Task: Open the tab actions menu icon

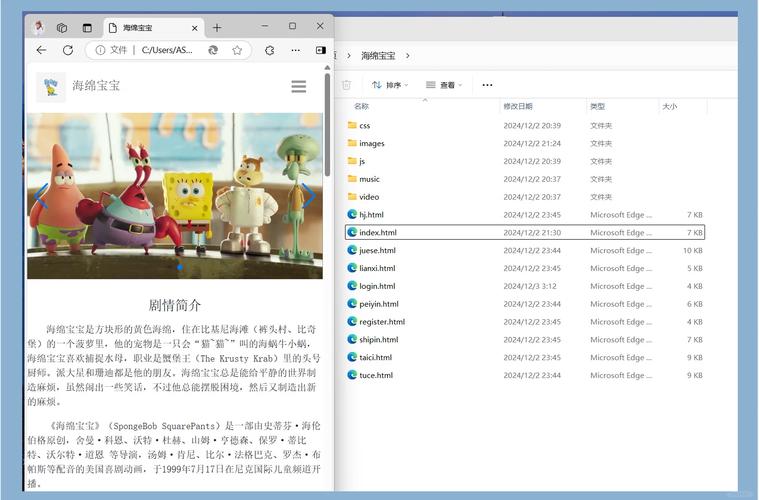Action: pos(87,28)
